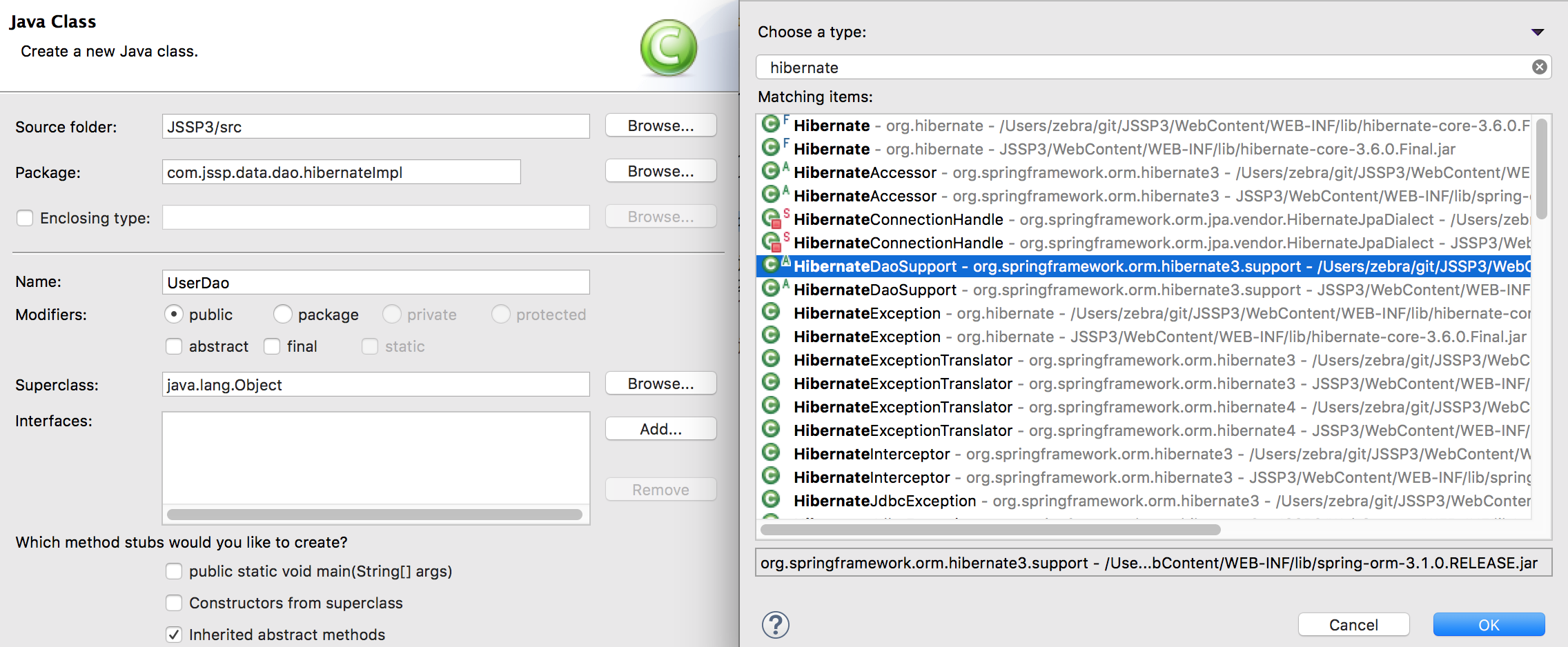Cancel the type selection dialog

[x=1353, y=625]
